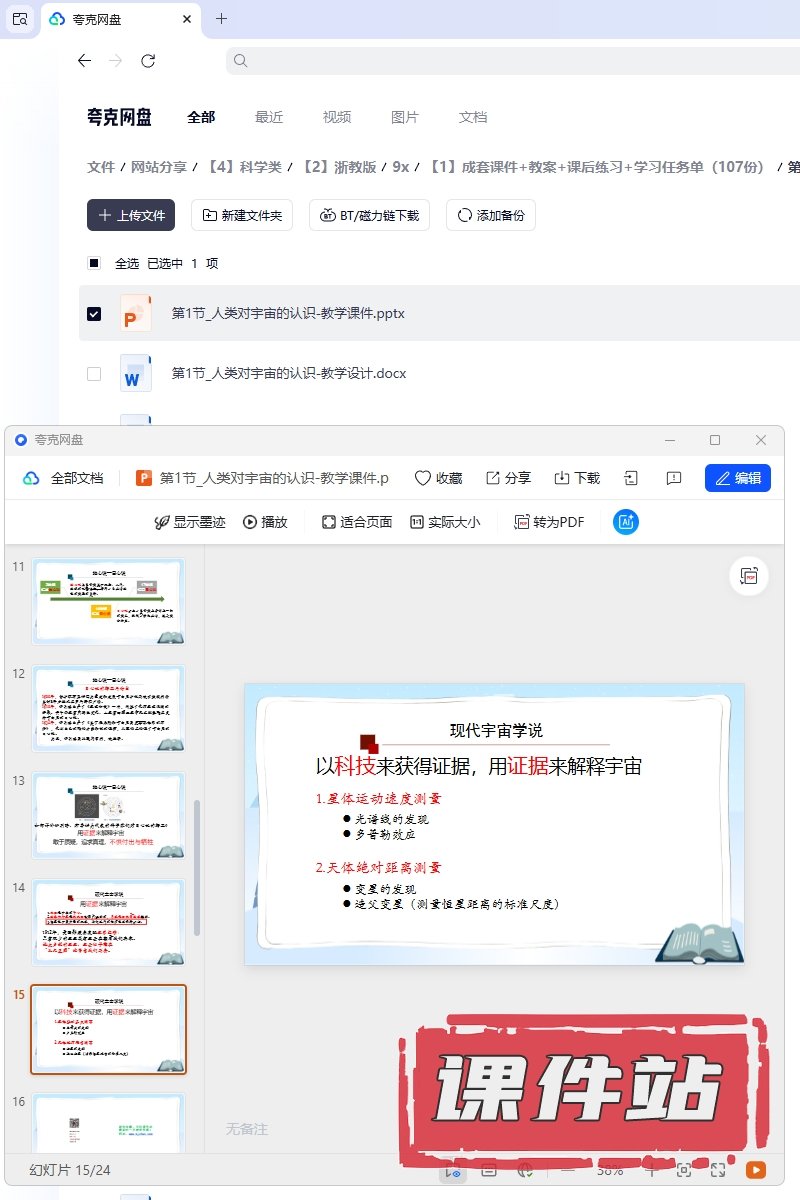Check the 教学设计.docx file checkbox
The width and height of the screenshot is (800, 1200).
[x=94, y=374]
